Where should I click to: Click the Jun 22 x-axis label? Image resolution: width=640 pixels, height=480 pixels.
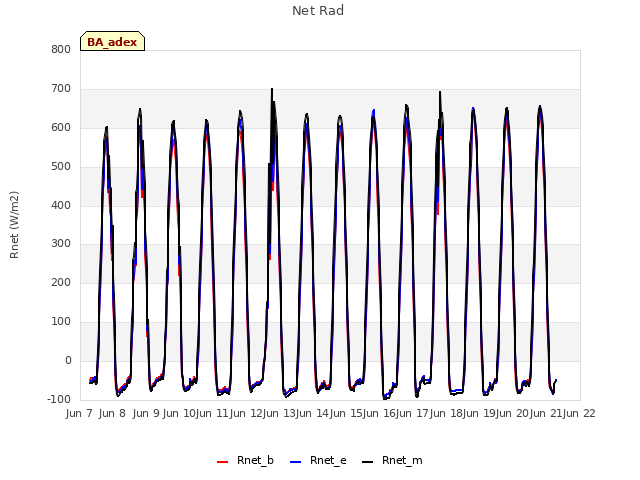pyautogui.click(x=579, y=413)
